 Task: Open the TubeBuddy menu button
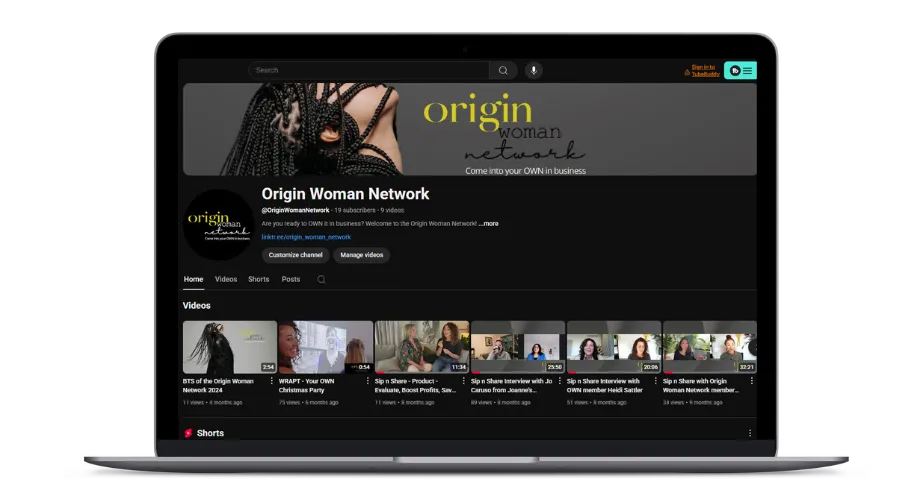[740, 71]
